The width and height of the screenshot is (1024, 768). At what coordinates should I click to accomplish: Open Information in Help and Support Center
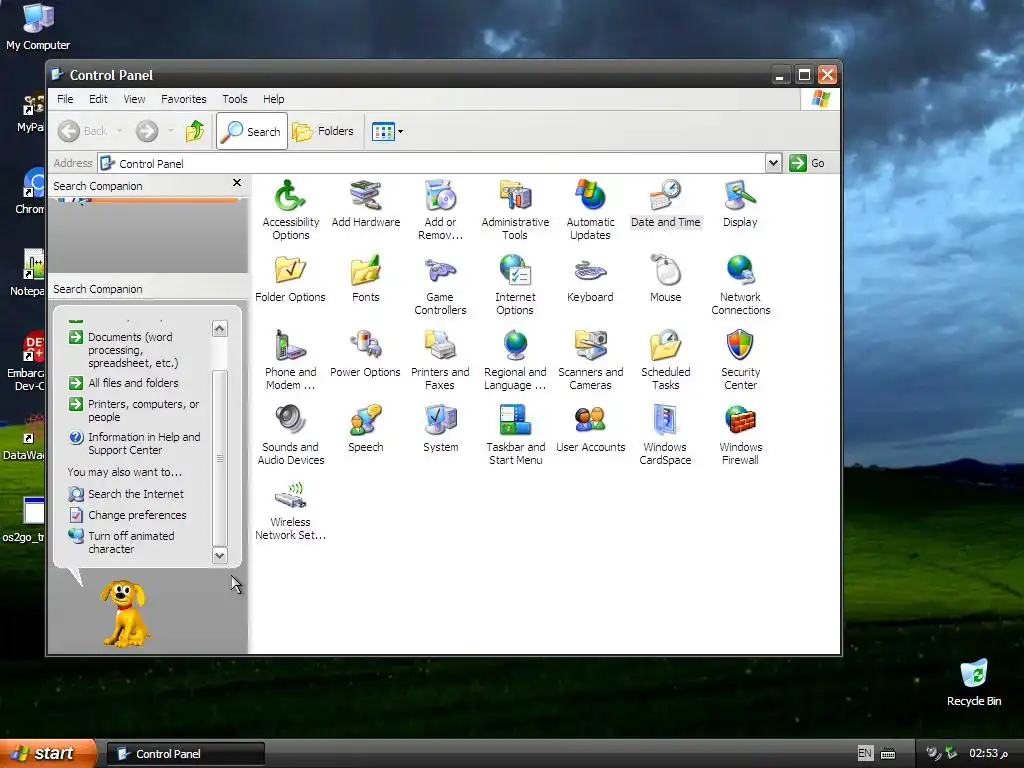click(135, 443)
